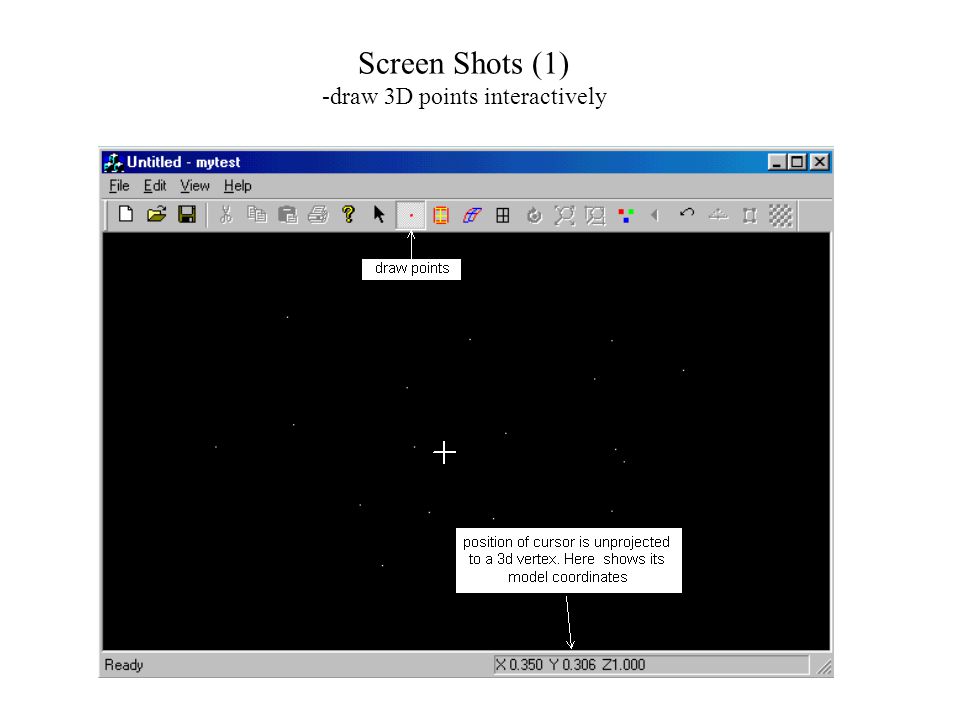The width and height of the screenshot is (960, 720).
Task: Click the Paste clipboard icon
Action: [x=287, y=214]
